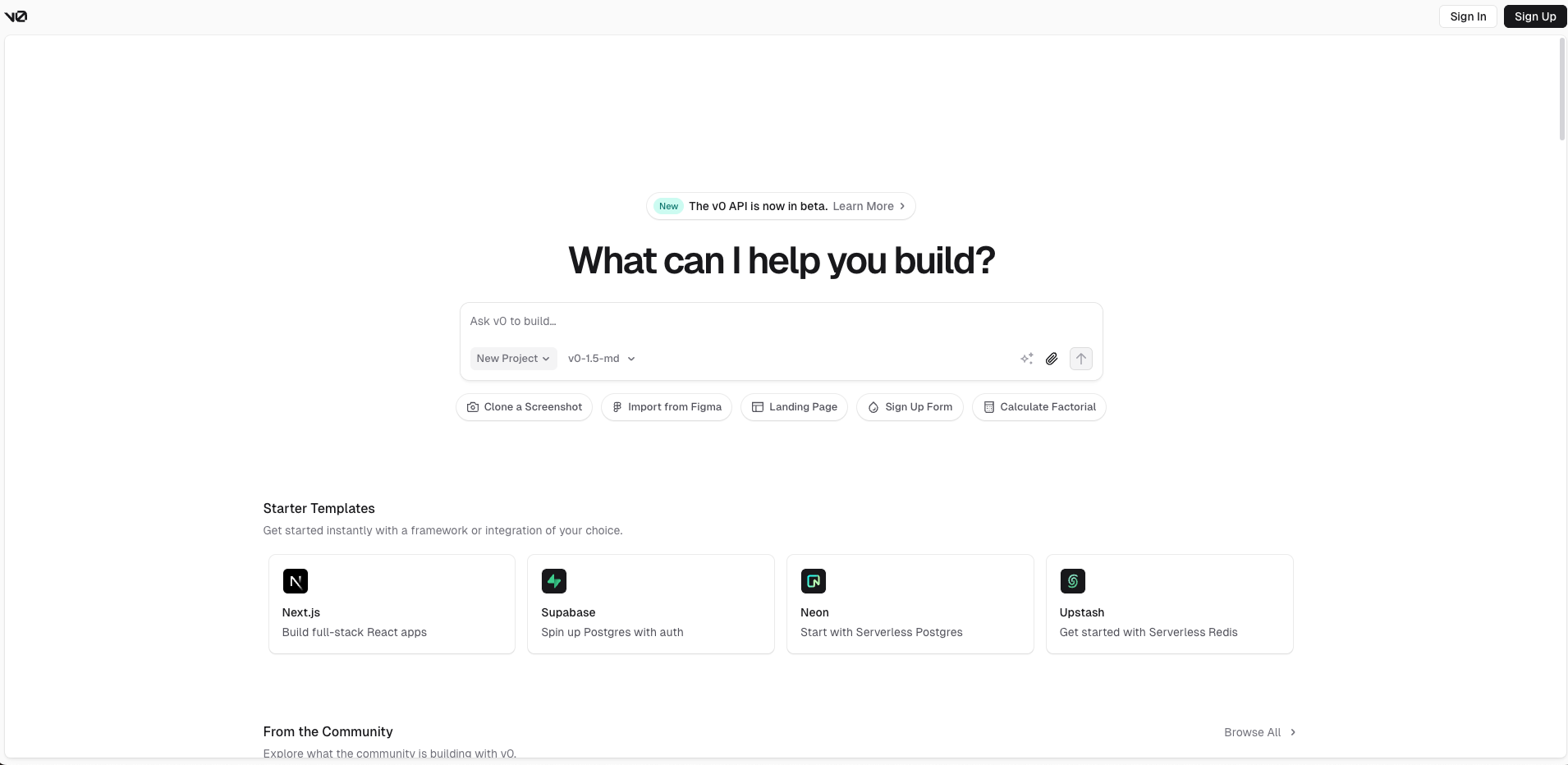Click the calculator icon on Calculate Factorial

[989, 407]
